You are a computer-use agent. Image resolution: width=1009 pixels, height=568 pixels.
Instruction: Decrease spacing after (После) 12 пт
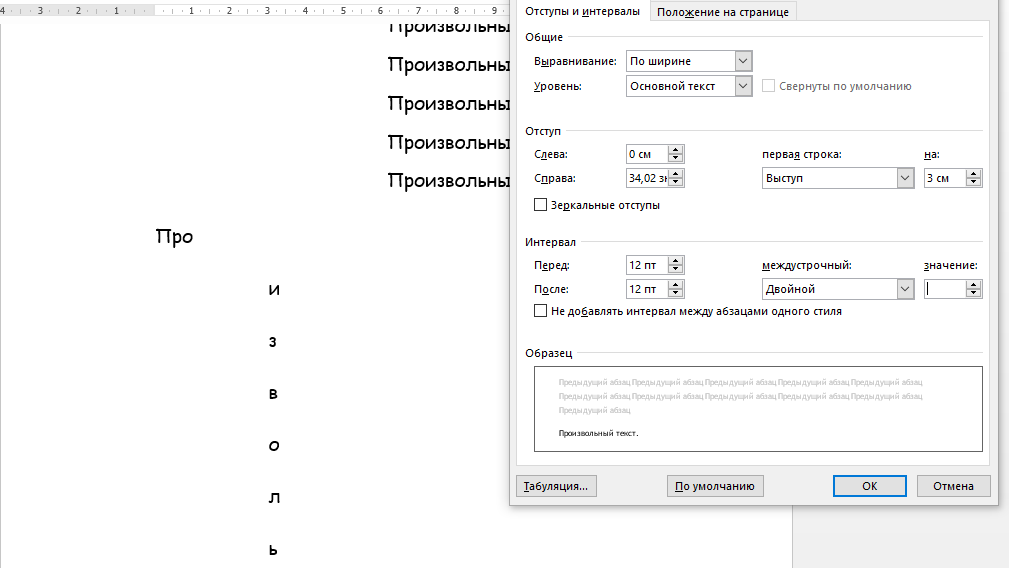click(675, 293)
